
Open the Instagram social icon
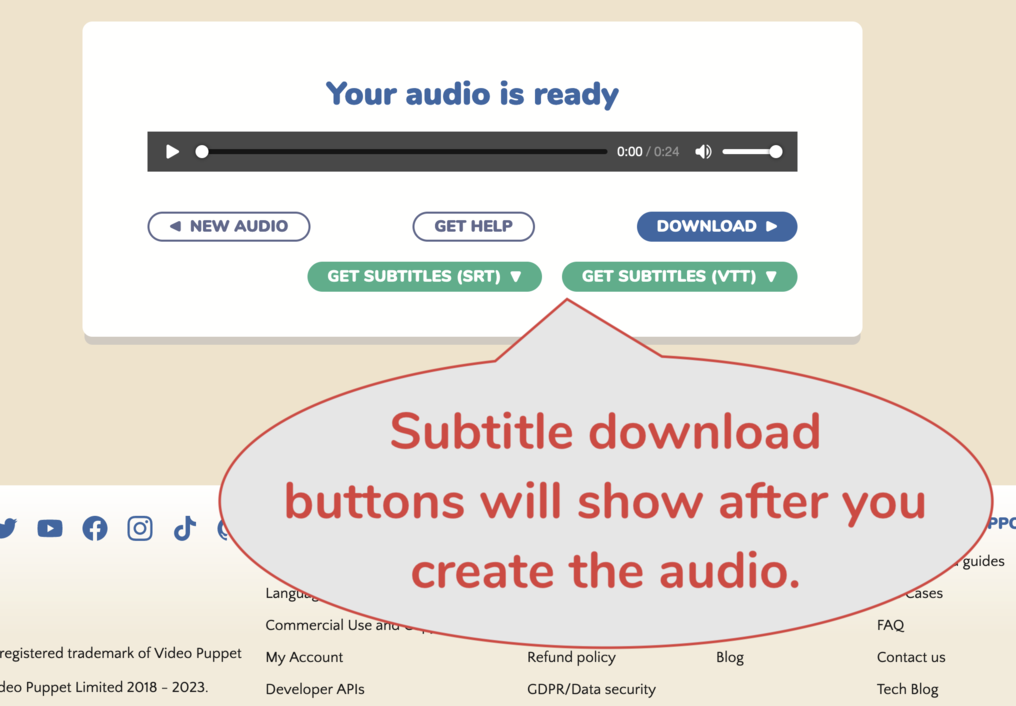coord(140,529)
